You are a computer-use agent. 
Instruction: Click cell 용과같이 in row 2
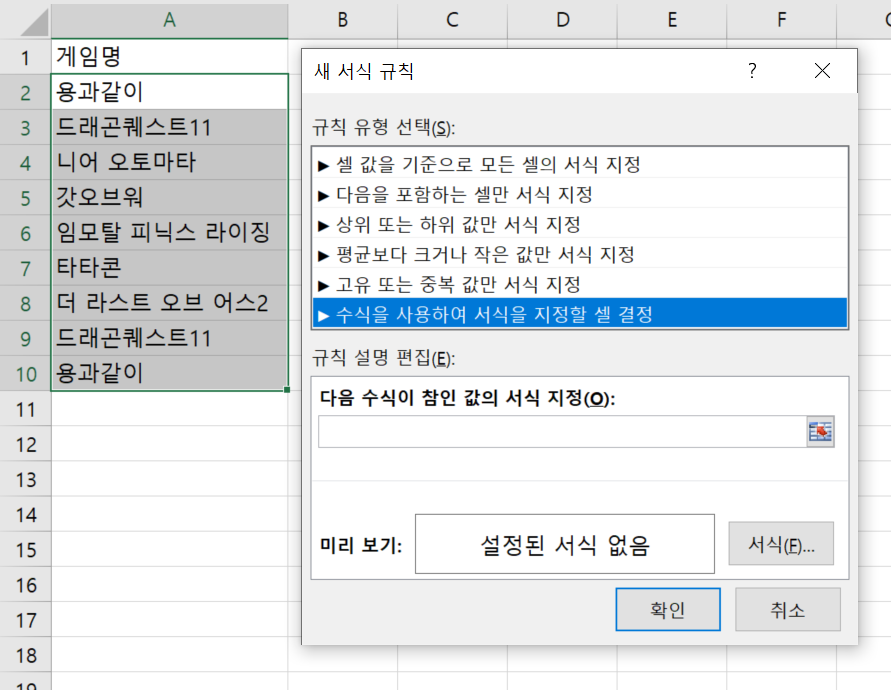[169, 92]
